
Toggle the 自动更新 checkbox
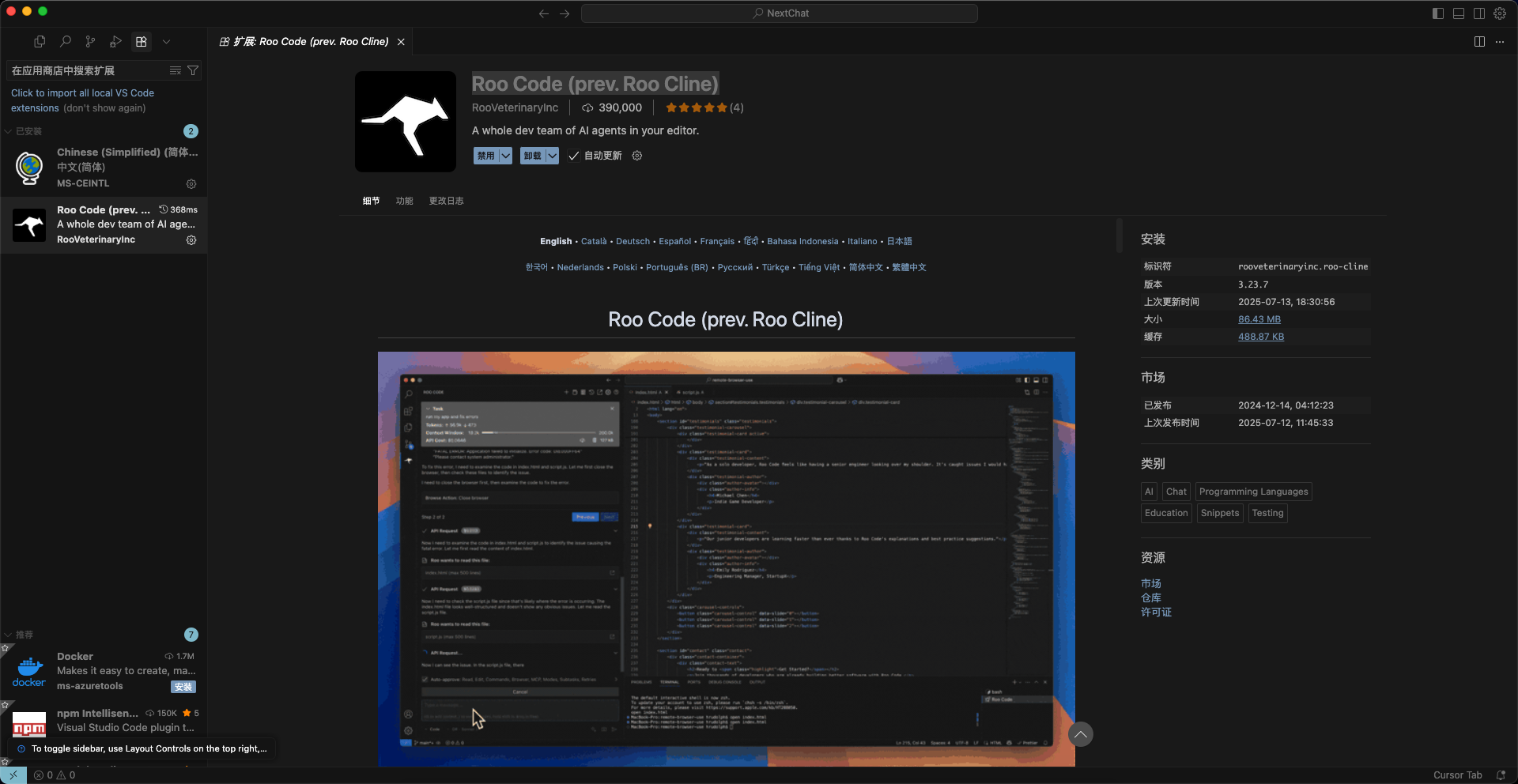(574, 156)
